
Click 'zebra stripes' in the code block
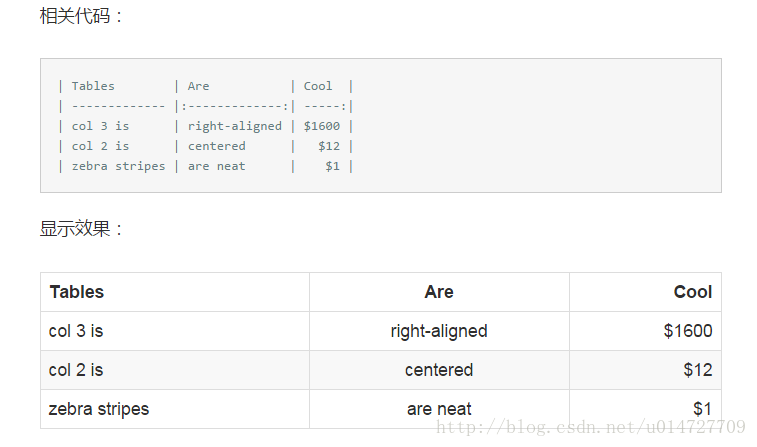click(x=118, y=166)
